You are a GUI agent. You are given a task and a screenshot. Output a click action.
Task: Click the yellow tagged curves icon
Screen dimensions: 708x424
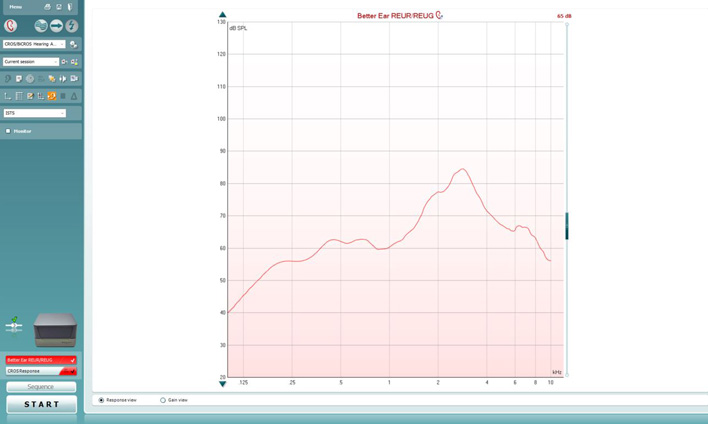(x=52, y=79)
